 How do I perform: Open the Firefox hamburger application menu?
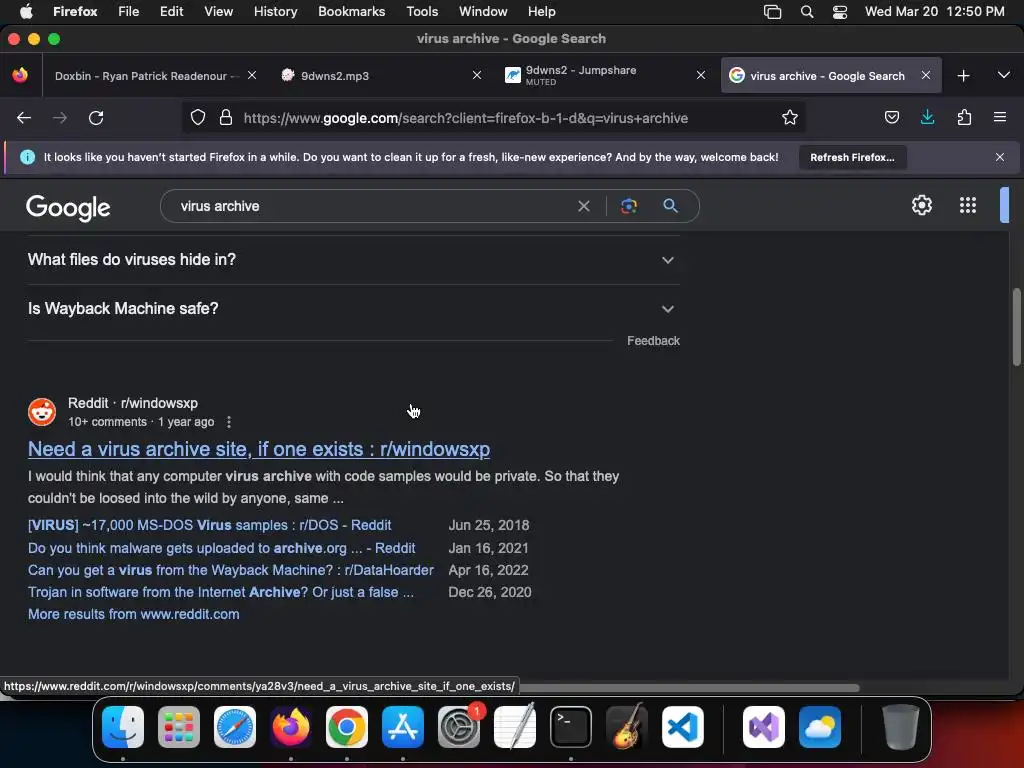coord(1000,118)
